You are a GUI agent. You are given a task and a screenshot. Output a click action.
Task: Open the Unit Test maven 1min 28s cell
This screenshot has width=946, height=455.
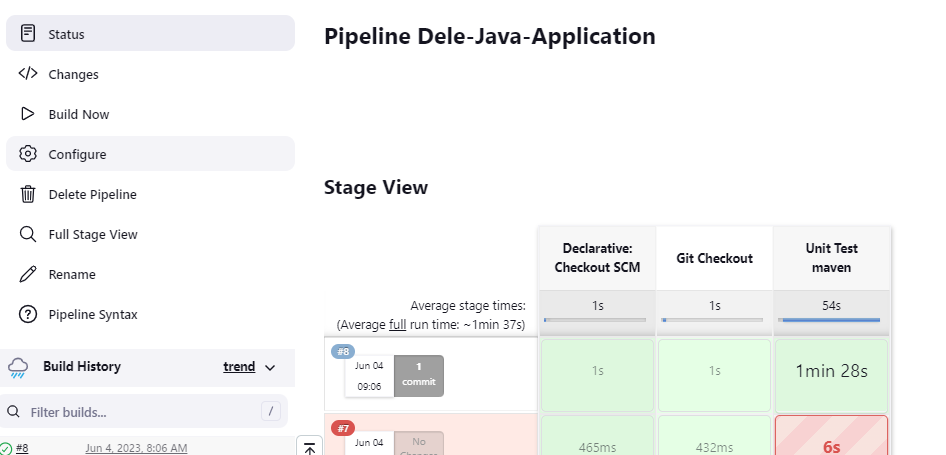click(831, 371)
